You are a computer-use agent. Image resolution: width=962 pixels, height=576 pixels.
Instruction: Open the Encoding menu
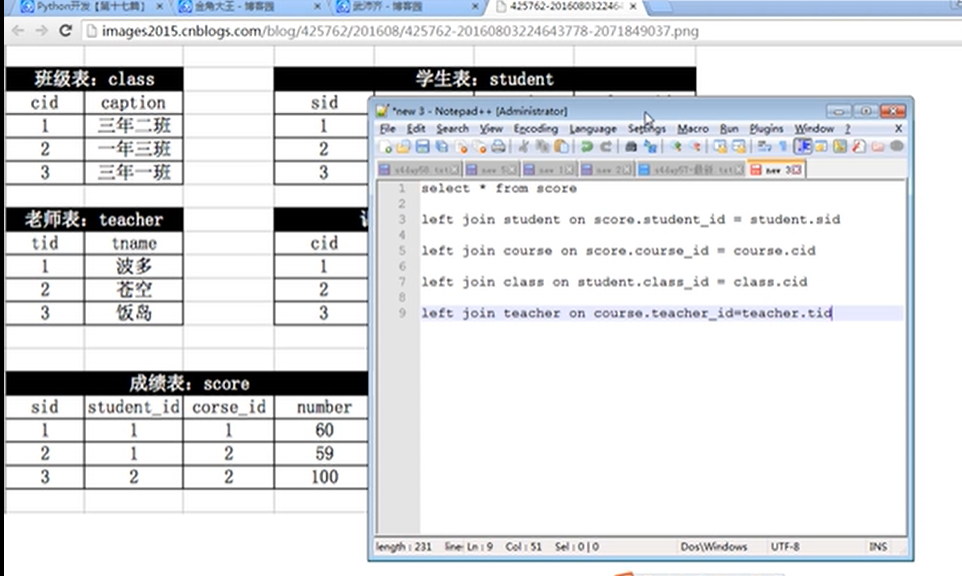535,129
